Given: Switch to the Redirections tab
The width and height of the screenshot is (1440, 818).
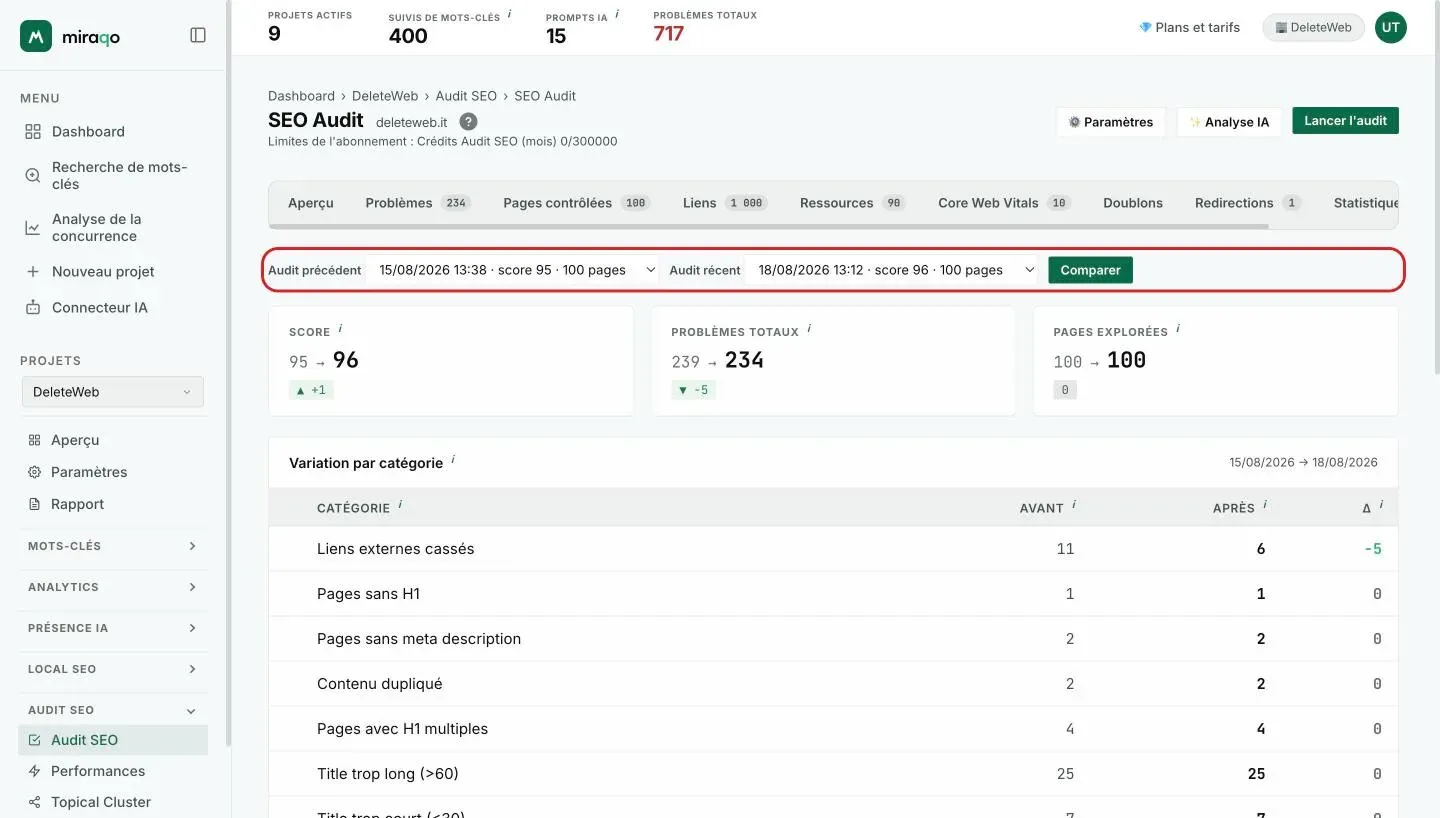Looking at the screenshot, I should tap(1247, 203).
